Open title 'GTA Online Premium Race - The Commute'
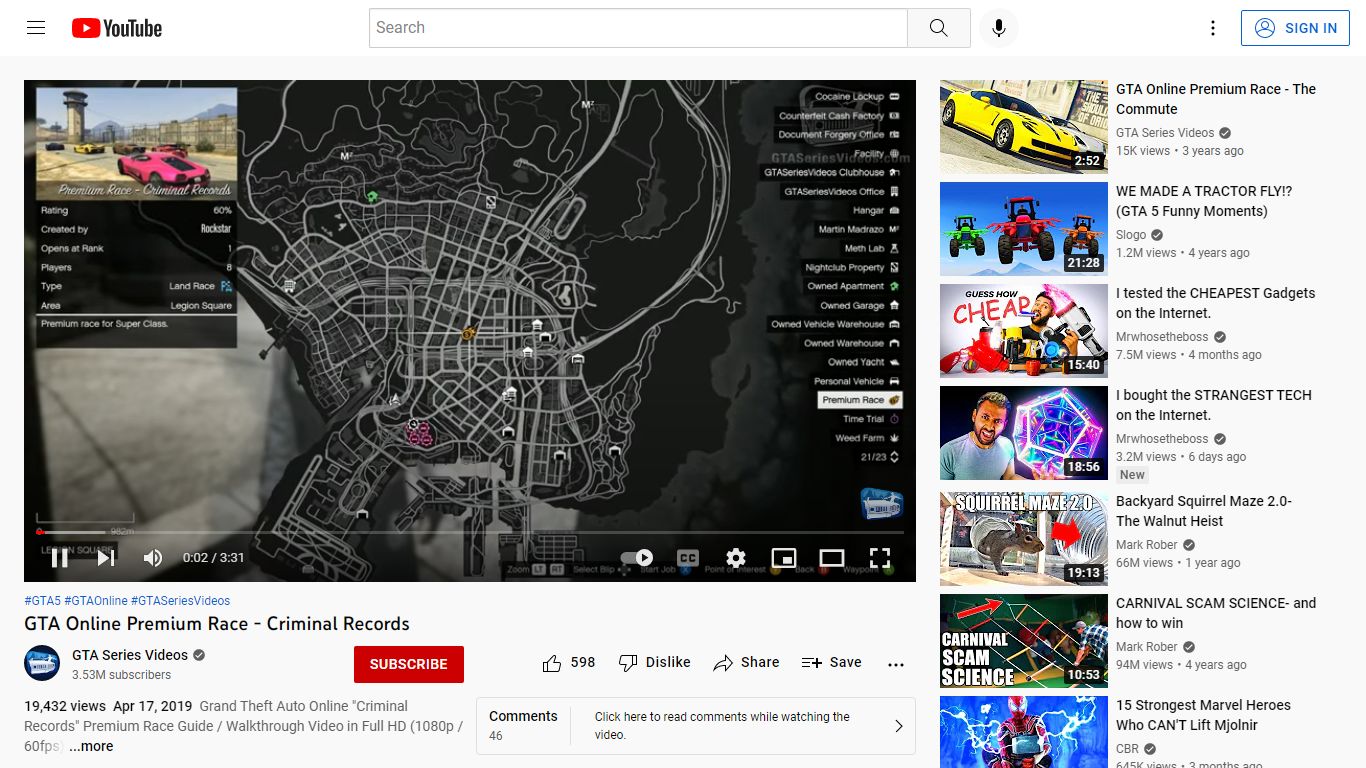Image resolution: width=1366 pixels, height=768 pixels. point(1216,99)
